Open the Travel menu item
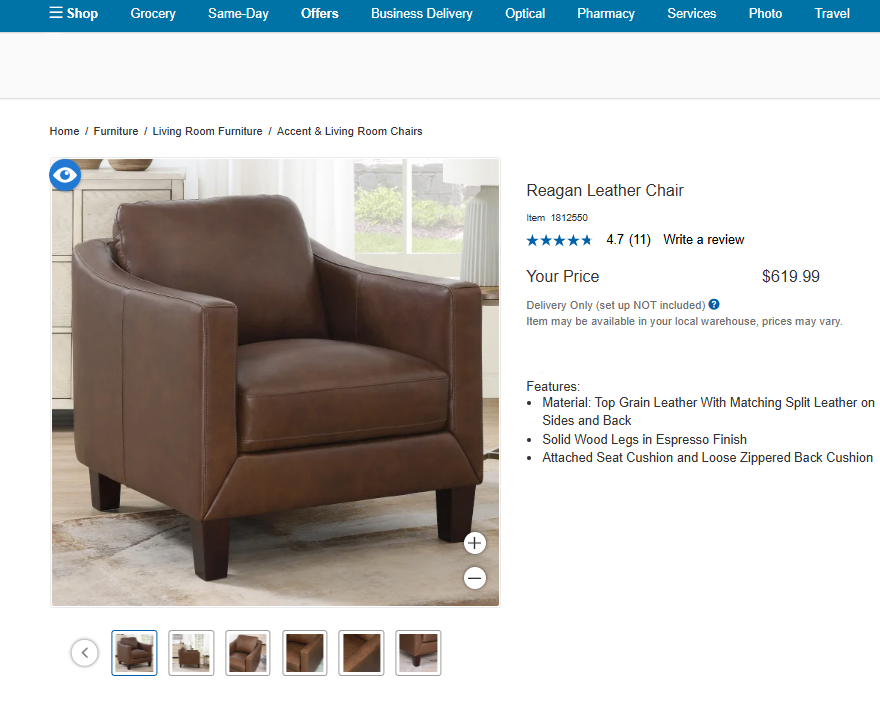 (832, 13)
